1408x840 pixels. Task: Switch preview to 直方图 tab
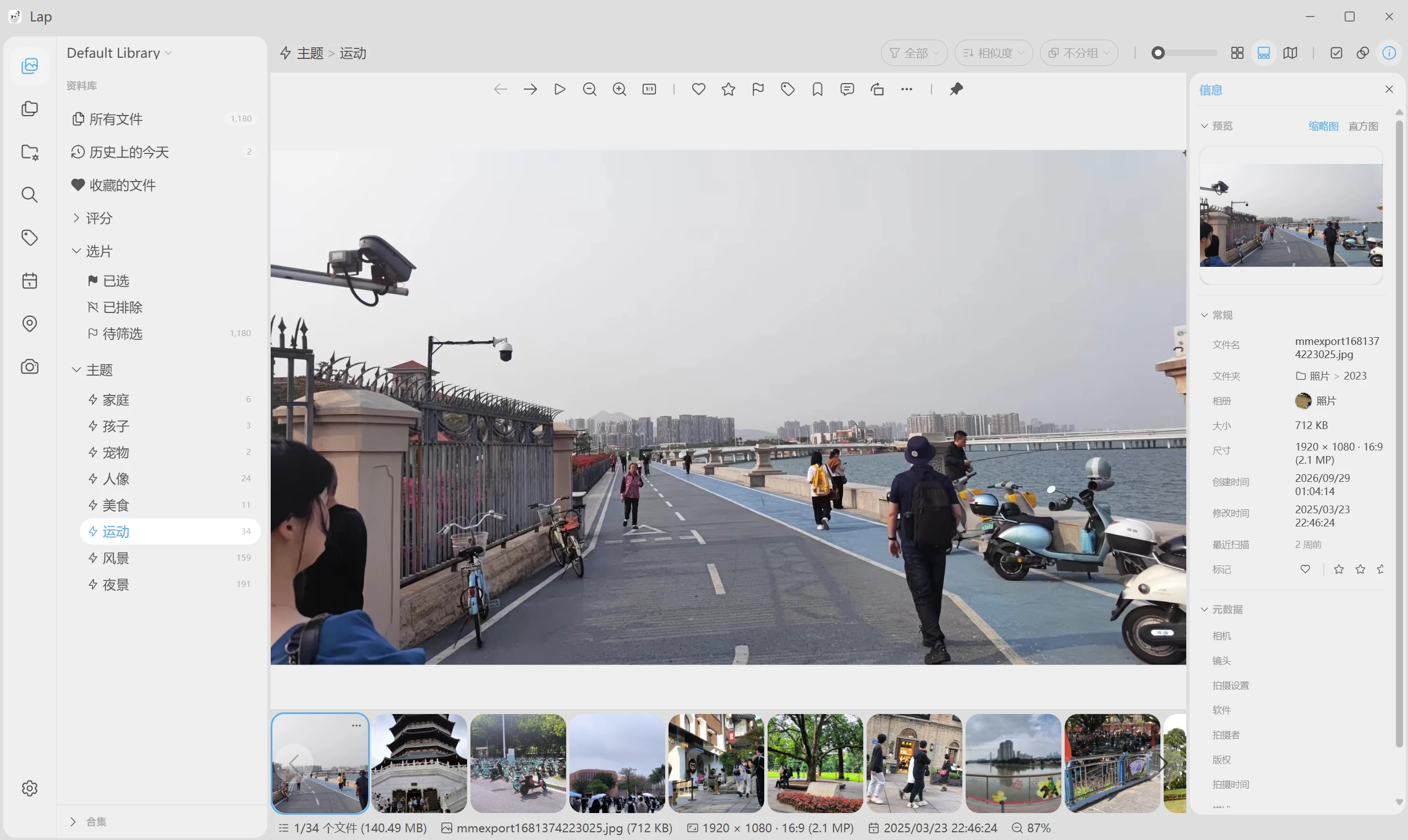click(1363, 126)
